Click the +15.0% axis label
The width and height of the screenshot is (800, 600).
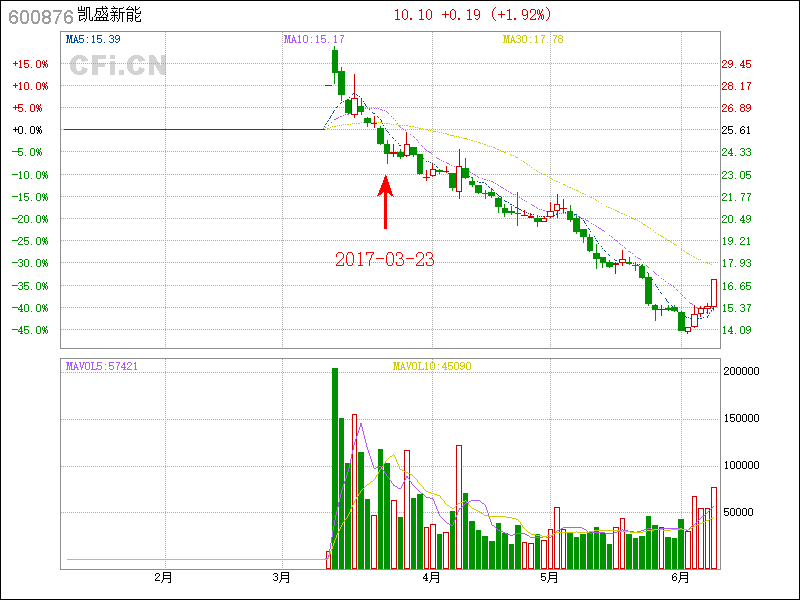coord(30,64)
